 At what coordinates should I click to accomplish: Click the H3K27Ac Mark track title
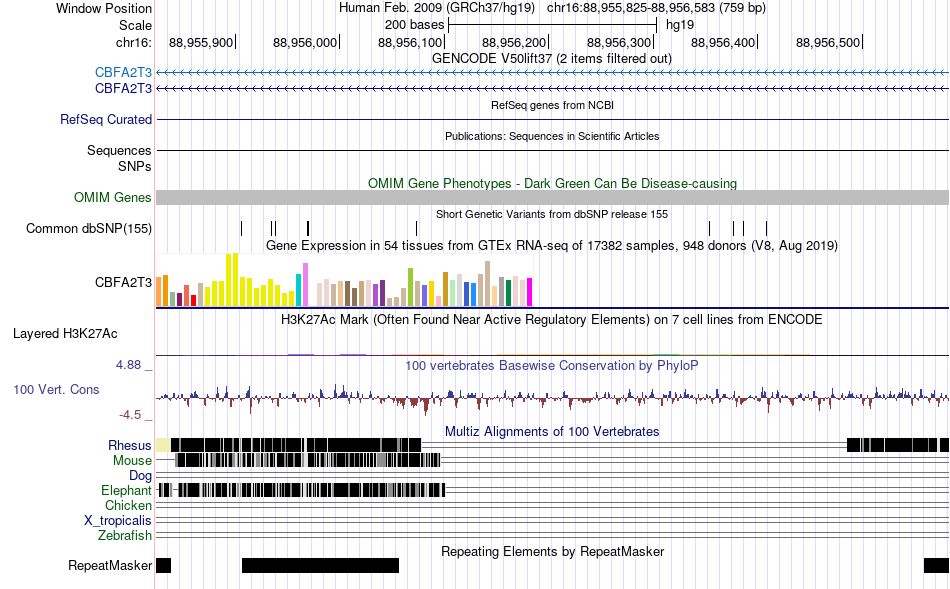pos(552,319)
